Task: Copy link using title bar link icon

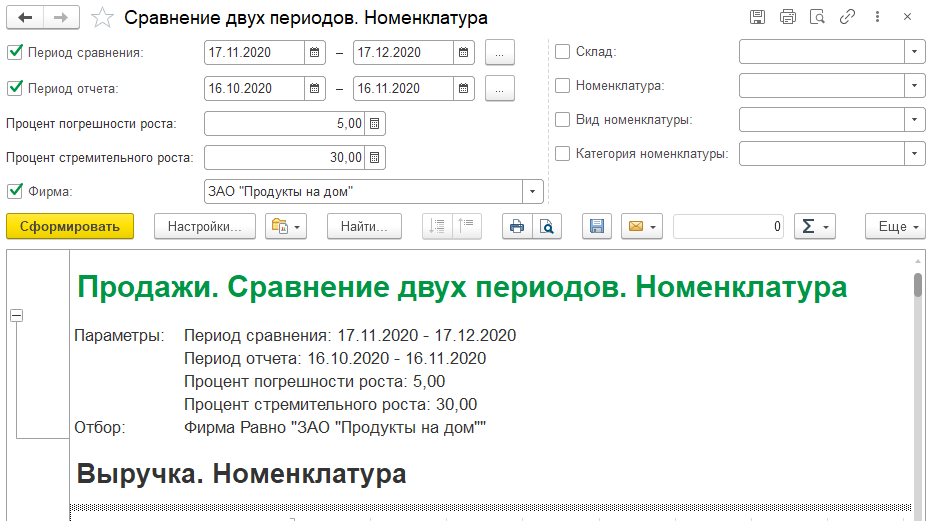Action: (848, 17)
